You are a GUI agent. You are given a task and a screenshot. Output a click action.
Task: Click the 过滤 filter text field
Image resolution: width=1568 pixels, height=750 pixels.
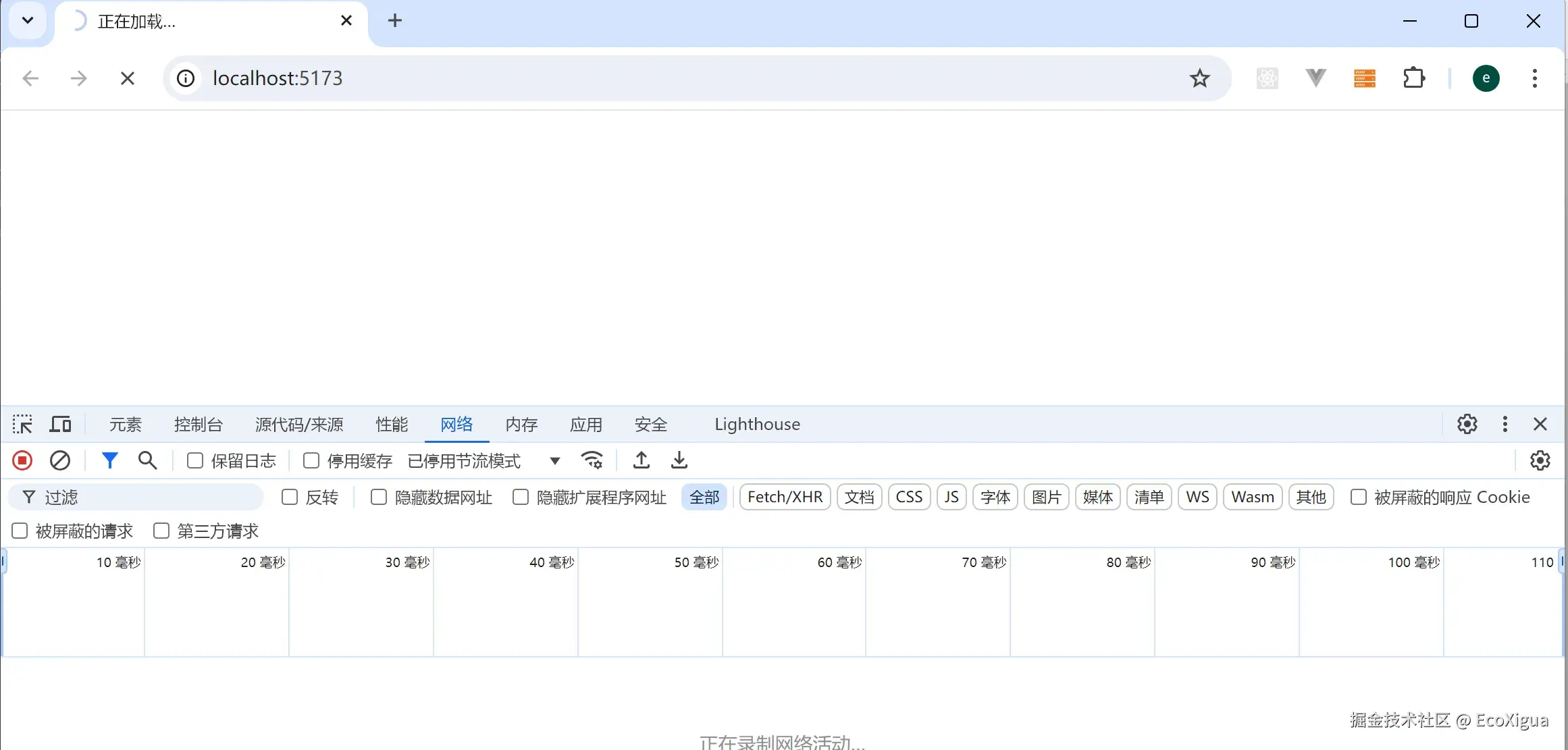click(149, 497)
